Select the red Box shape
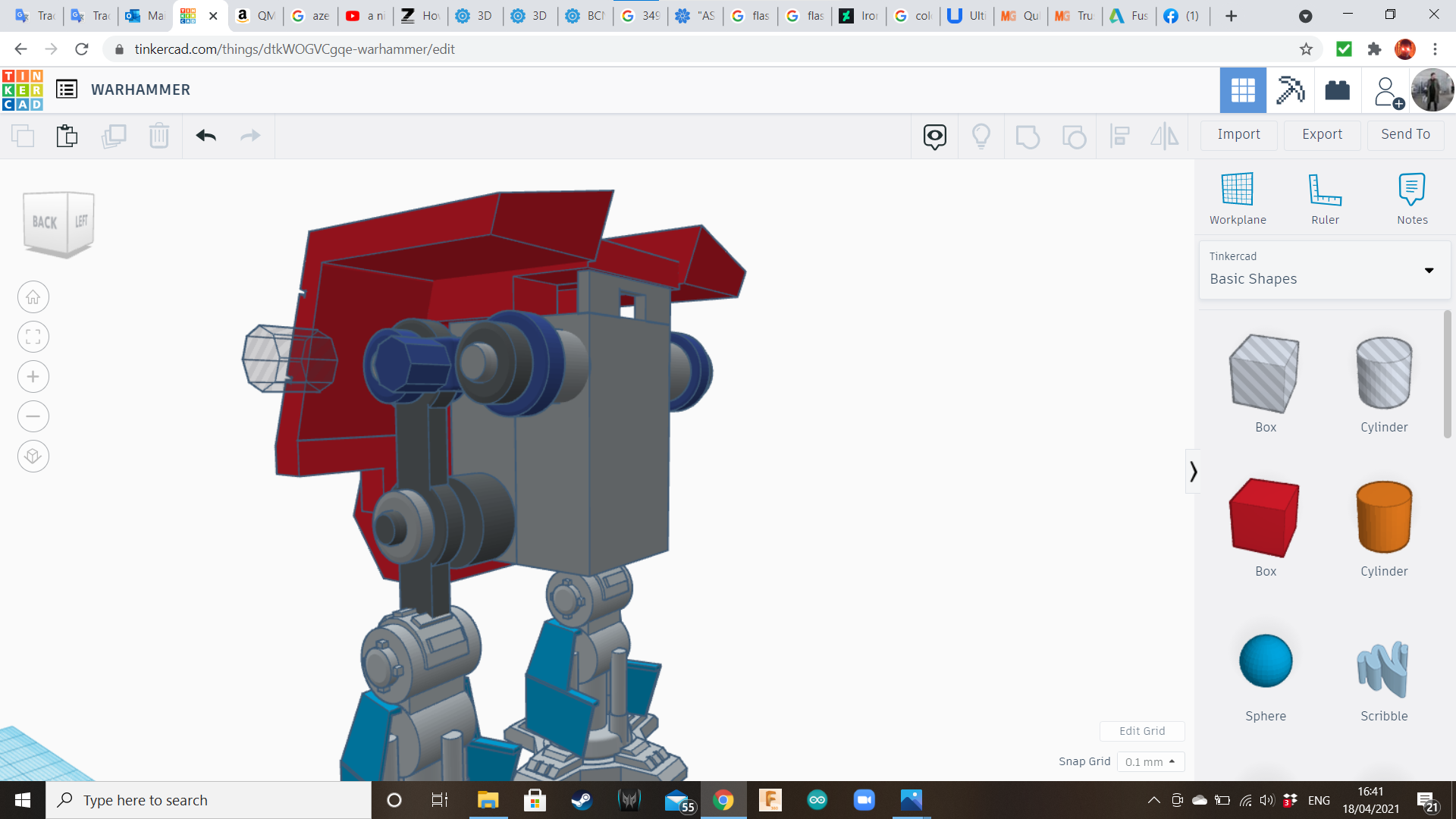This screenshot has width=1456, height=819. [1265, 518]
